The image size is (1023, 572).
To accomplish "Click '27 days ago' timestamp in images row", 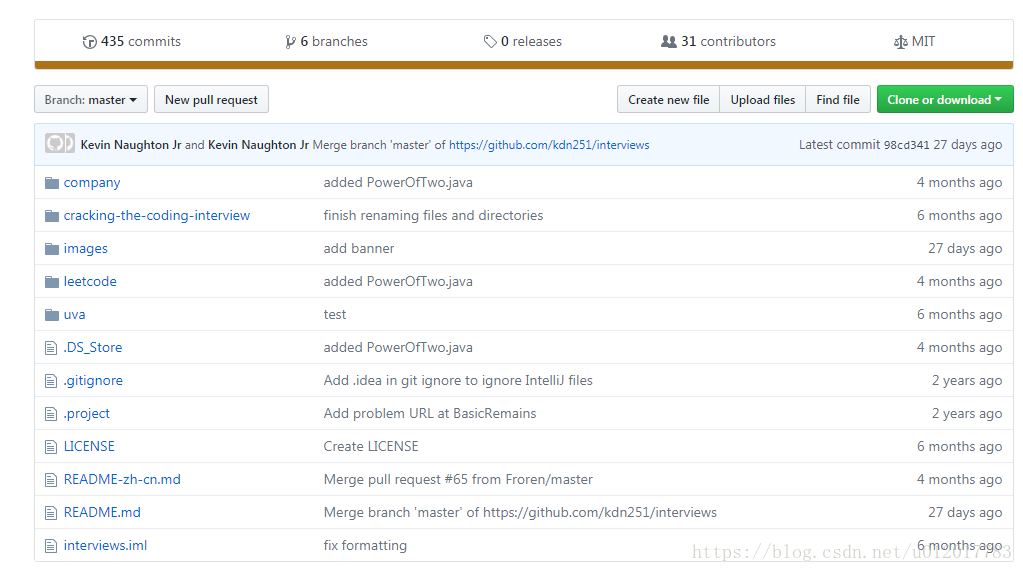I will (x=965, y=248).
